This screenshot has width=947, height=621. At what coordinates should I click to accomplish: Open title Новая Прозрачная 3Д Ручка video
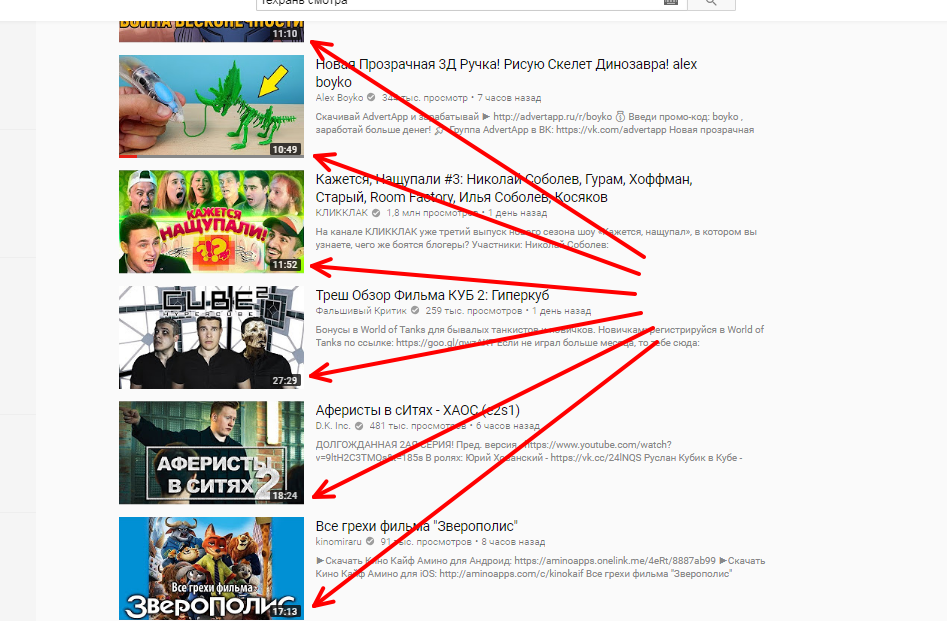(506, 72)
